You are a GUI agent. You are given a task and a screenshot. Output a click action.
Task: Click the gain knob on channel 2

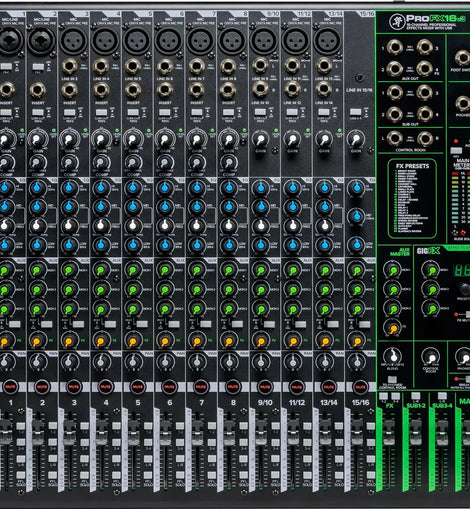37,139
